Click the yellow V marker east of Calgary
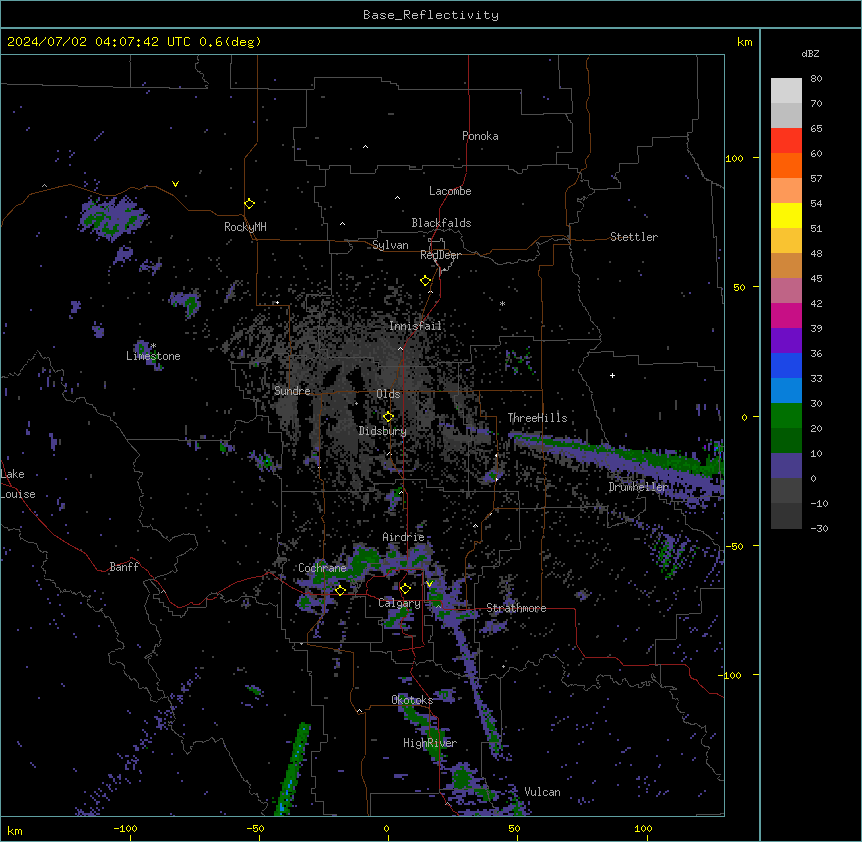 [429, 584]
